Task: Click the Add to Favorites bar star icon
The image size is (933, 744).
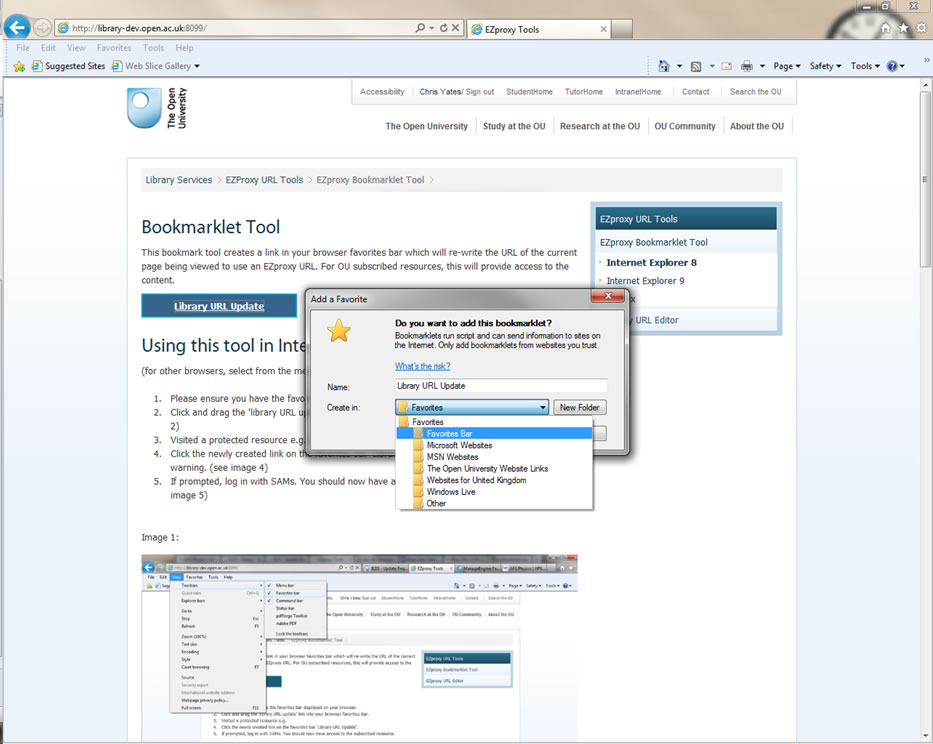Action: [x=19, y=66]
